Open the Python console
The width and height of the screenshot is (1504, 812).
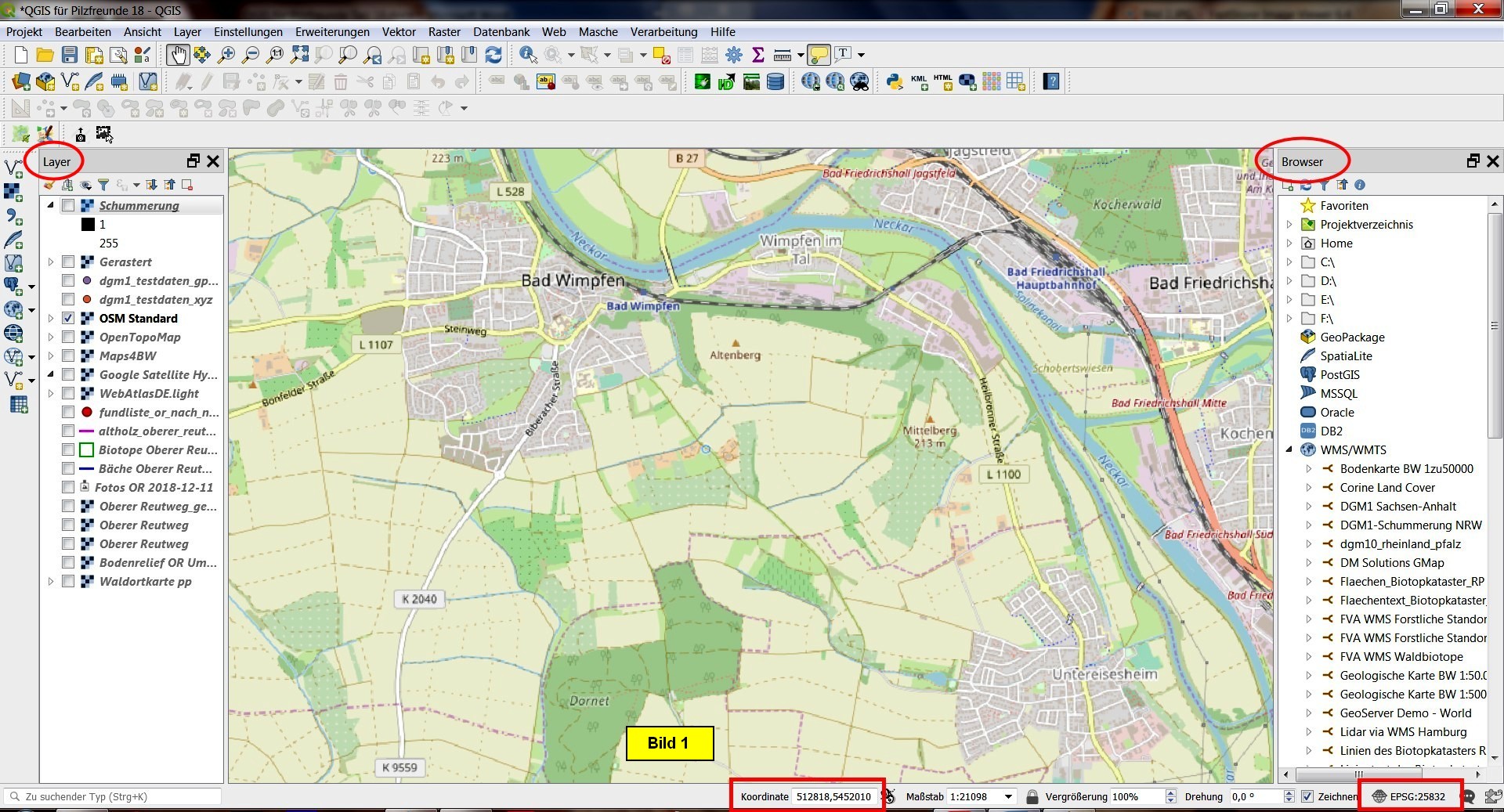[894, 81]
